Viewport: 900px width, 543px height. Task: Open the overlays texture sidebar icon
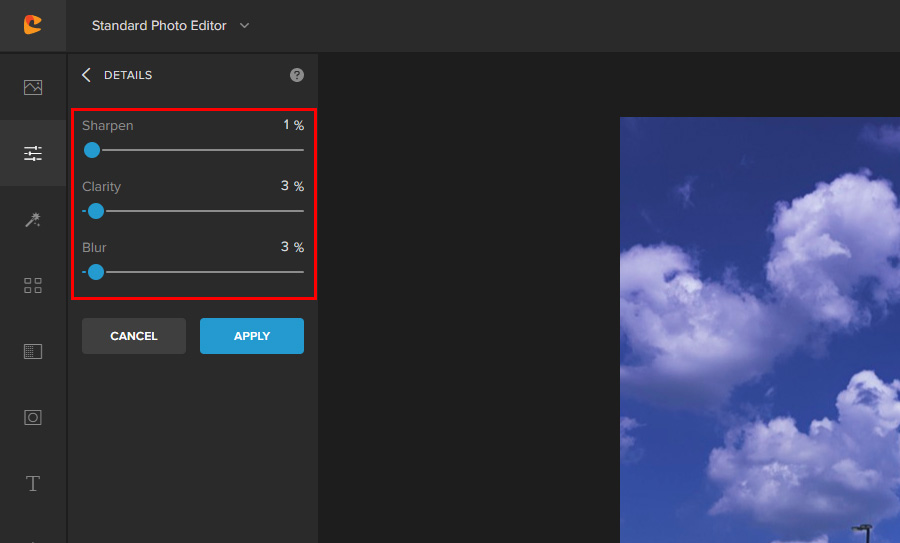[33, 351]
